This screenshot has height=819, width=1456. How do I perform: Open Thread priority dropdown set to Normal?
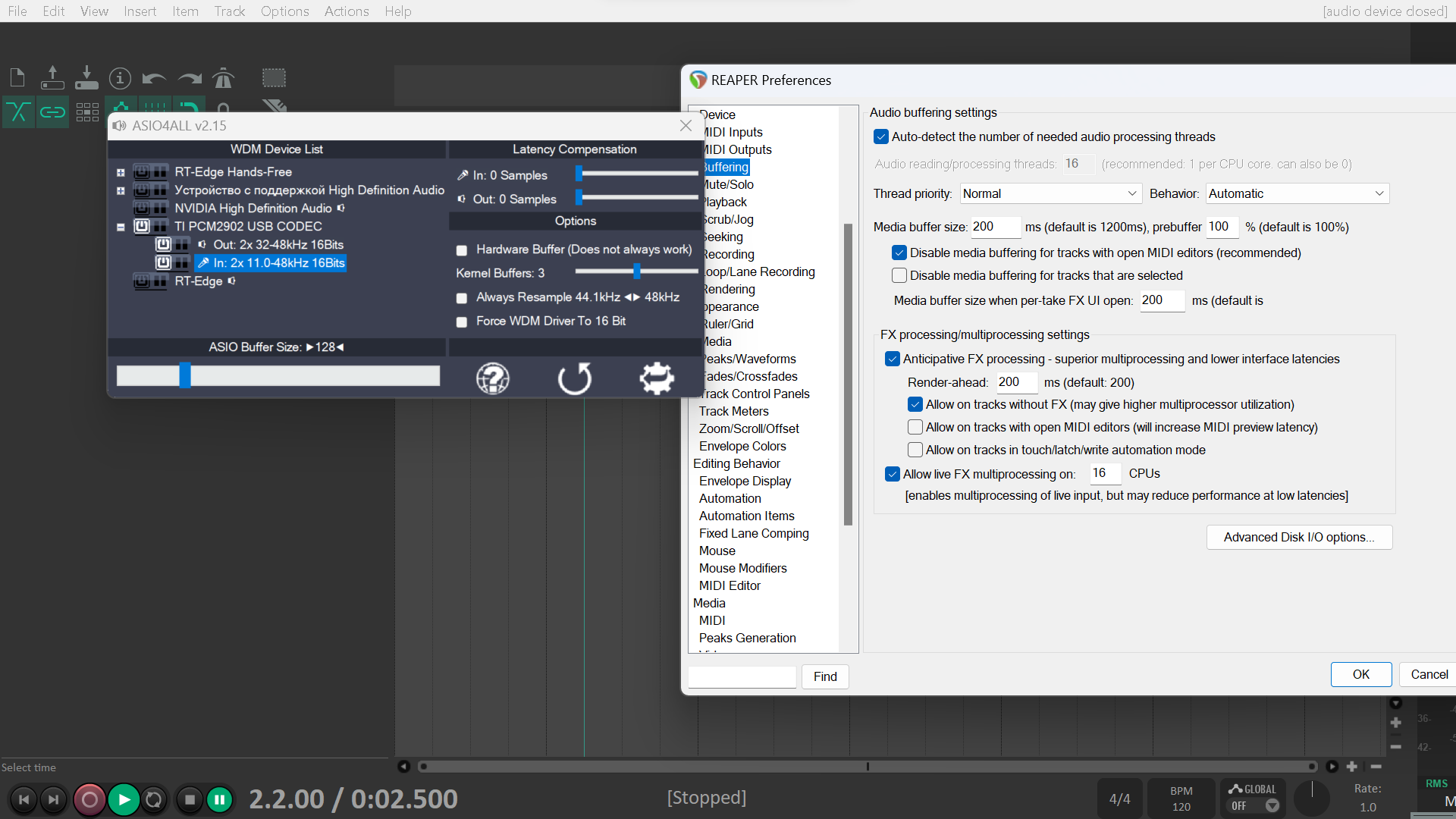[1050, 193]
